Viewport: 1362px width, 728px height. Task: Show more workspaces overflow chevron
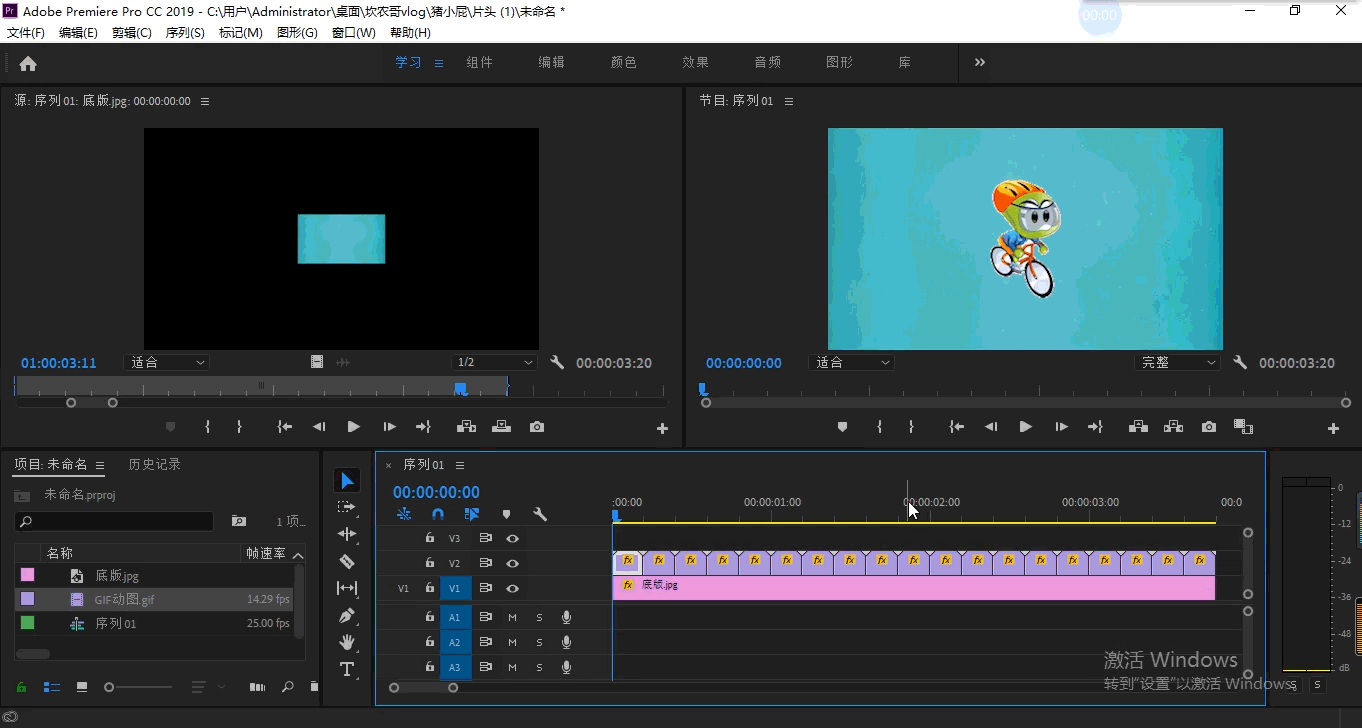[980, 62]
